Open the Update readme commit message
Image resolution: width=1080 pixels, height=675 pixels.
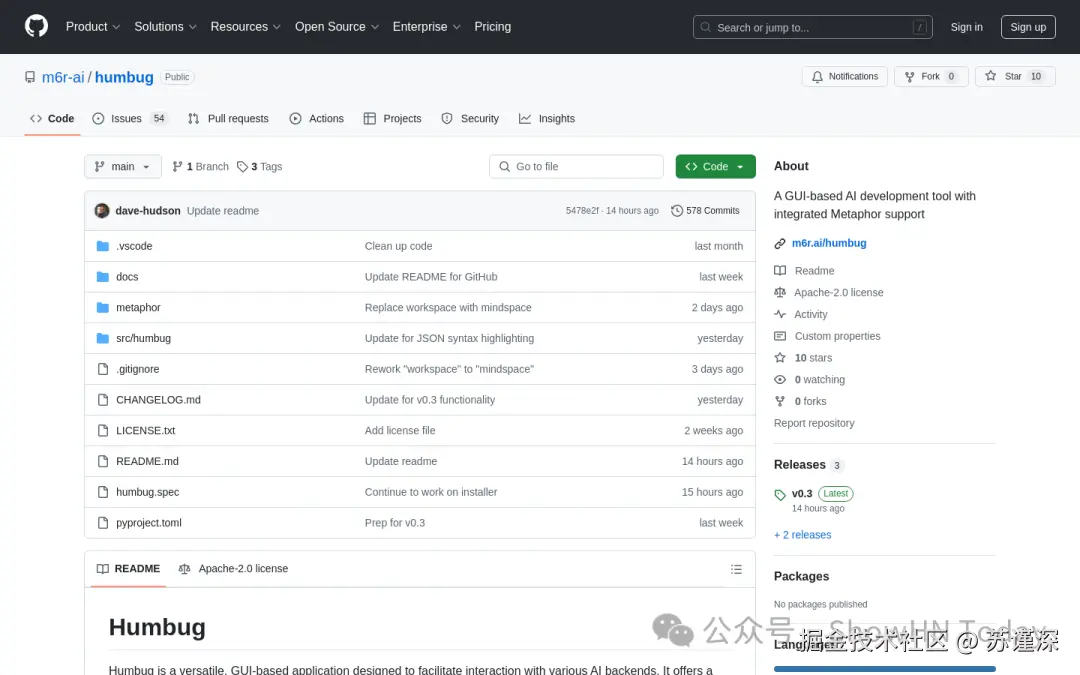tap(223, 211)
